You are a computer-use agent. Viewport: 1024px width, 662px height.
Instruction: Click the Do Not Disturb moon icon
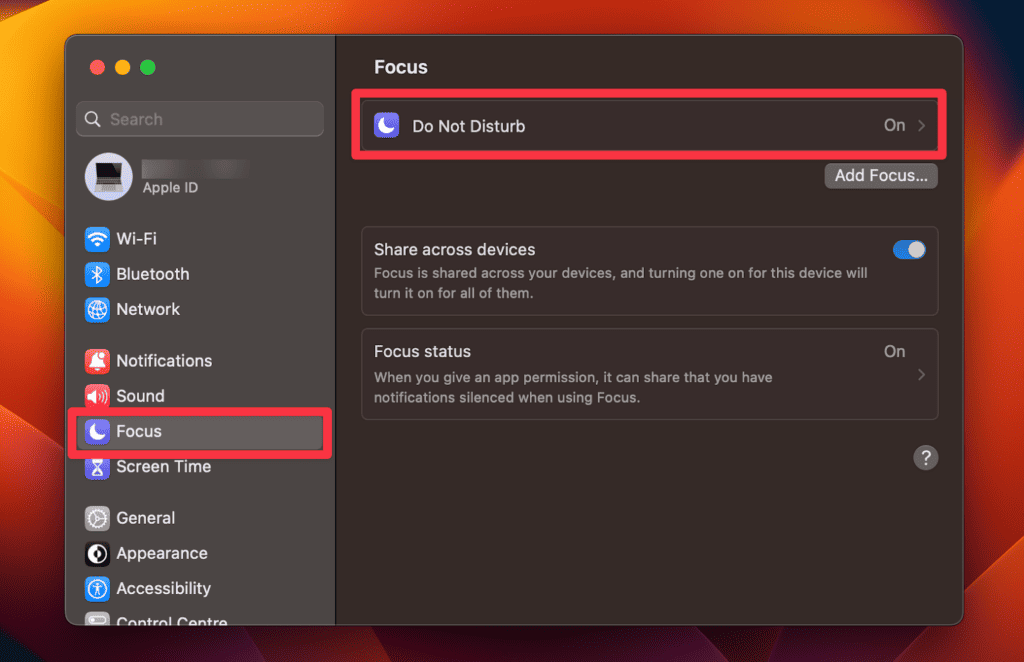[x=387, y=125]
